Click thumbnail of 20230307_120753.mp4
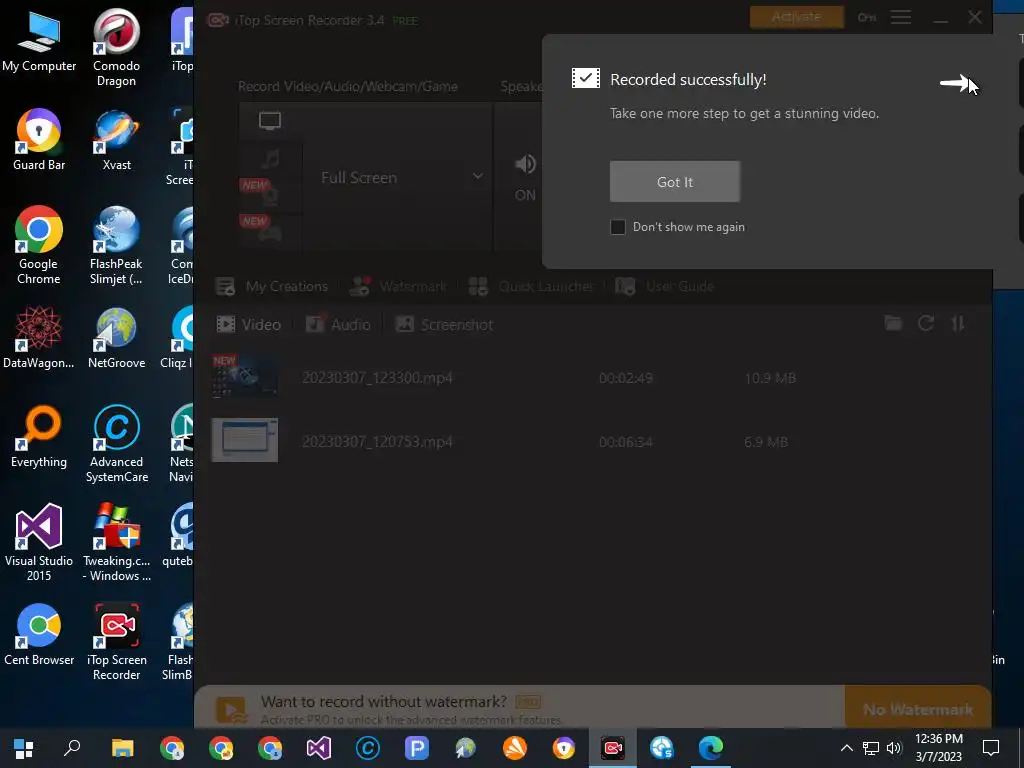The height and width of the screenshot is (768, 1024). 245,440
